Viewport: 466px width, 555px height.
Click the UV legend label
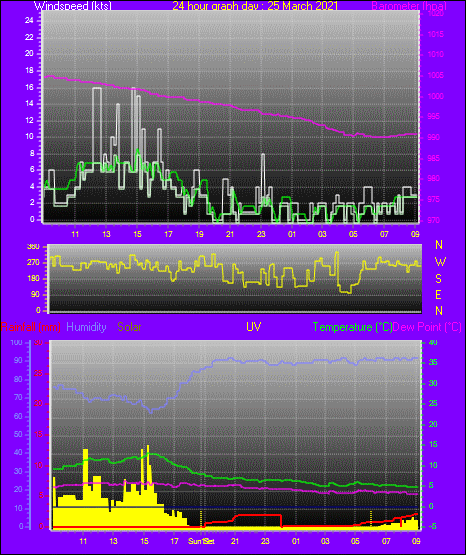click(x=253, y=327)
